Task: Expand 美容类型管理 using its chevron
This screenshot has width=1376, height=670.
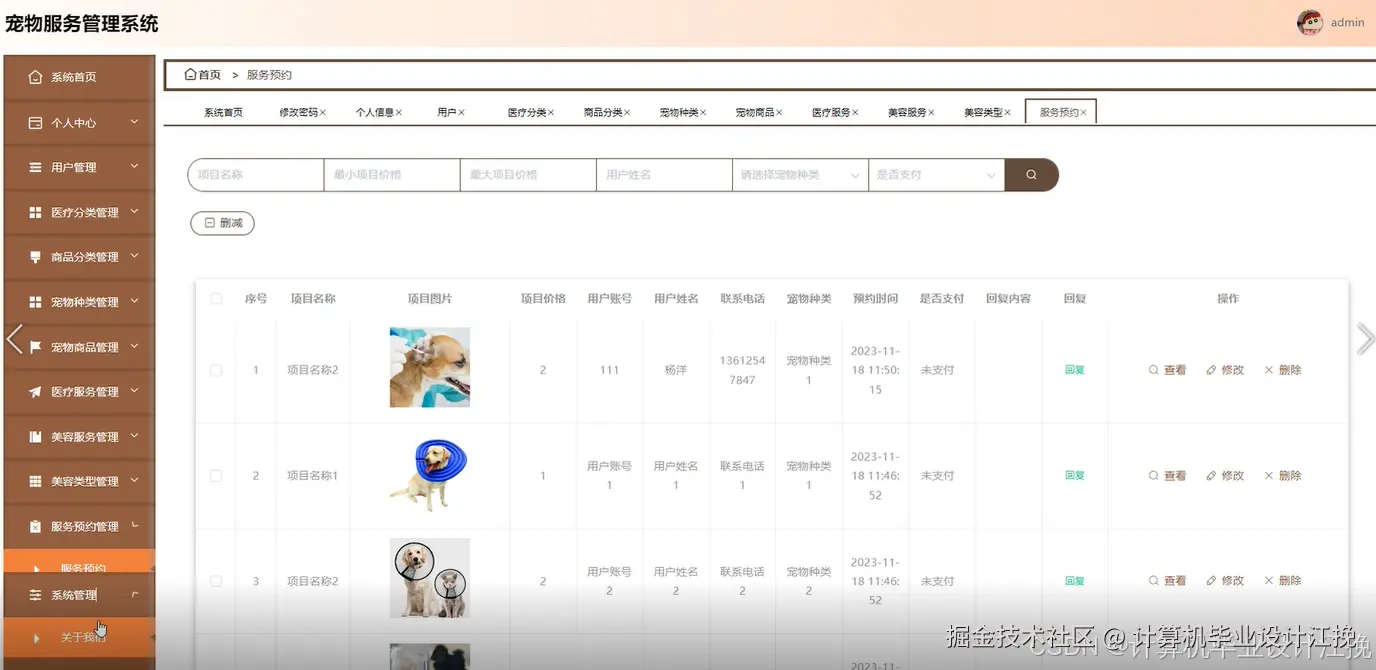Action: pos(134,480)
